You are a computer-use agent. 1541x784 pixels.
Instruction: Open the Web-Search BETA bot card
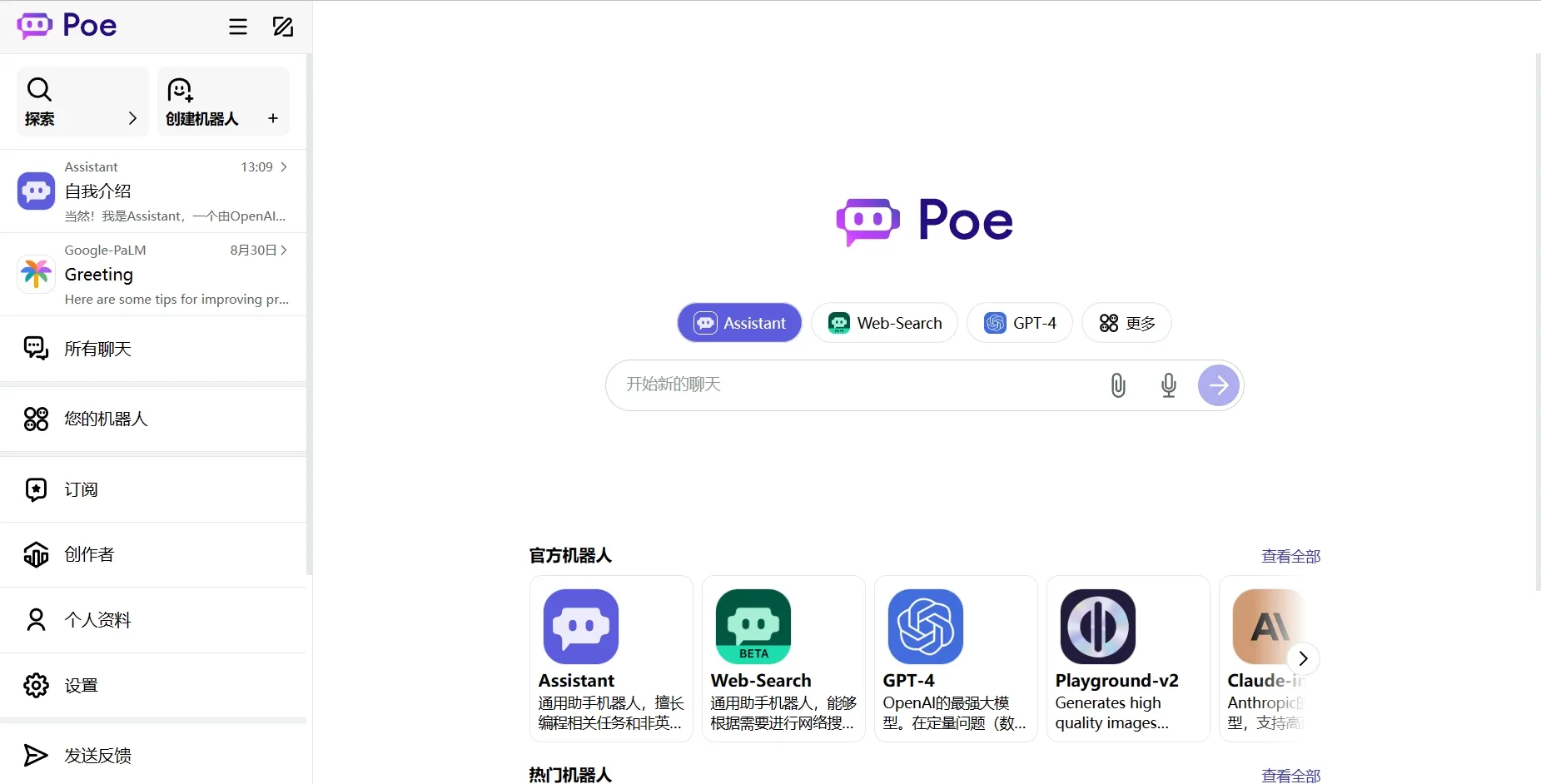click(x=783, y=658)
